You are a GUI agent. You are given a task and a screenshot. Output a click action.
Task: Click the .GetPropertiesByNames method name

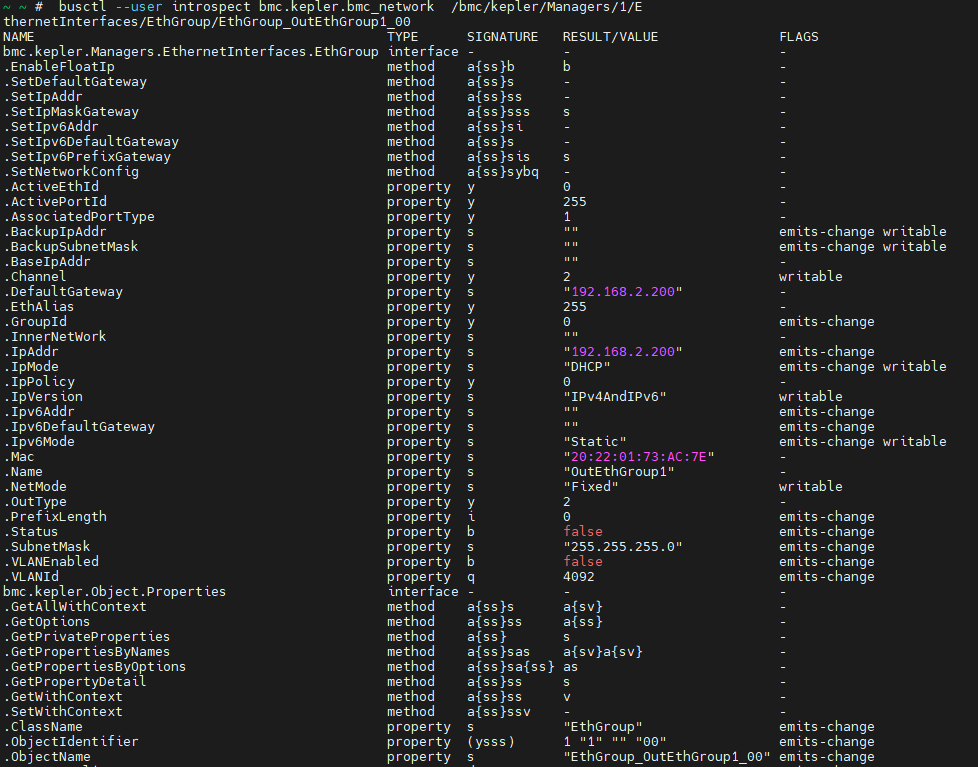[x=86, y=652]
